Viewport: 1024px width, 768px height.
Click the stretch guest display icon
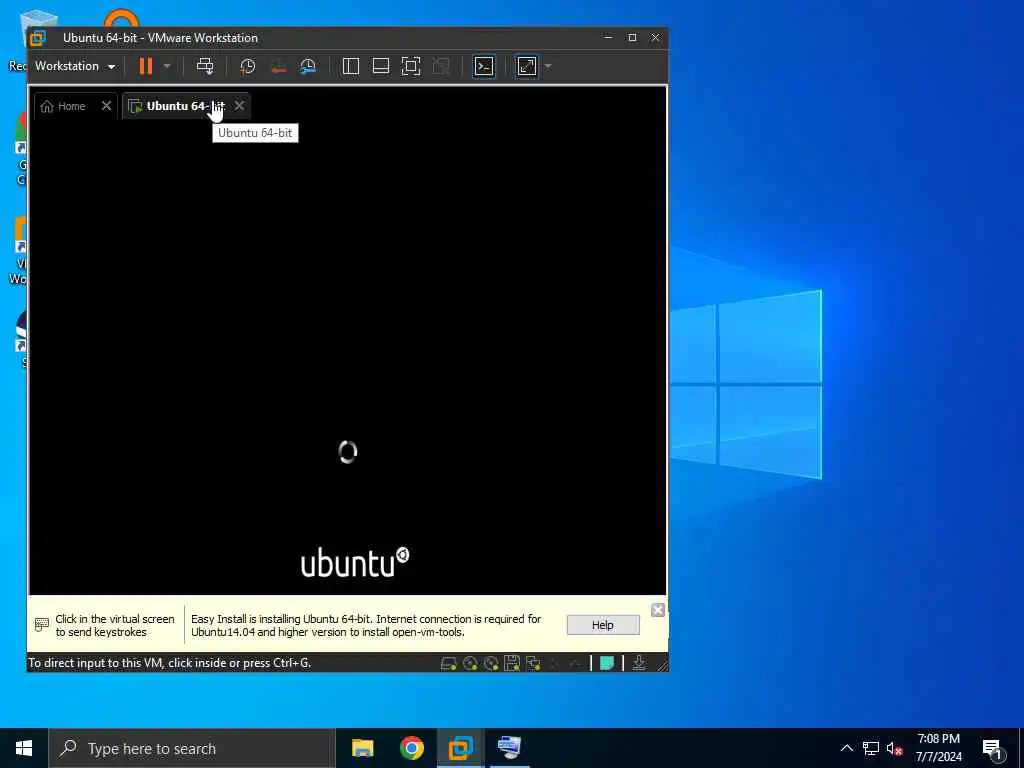527,66
